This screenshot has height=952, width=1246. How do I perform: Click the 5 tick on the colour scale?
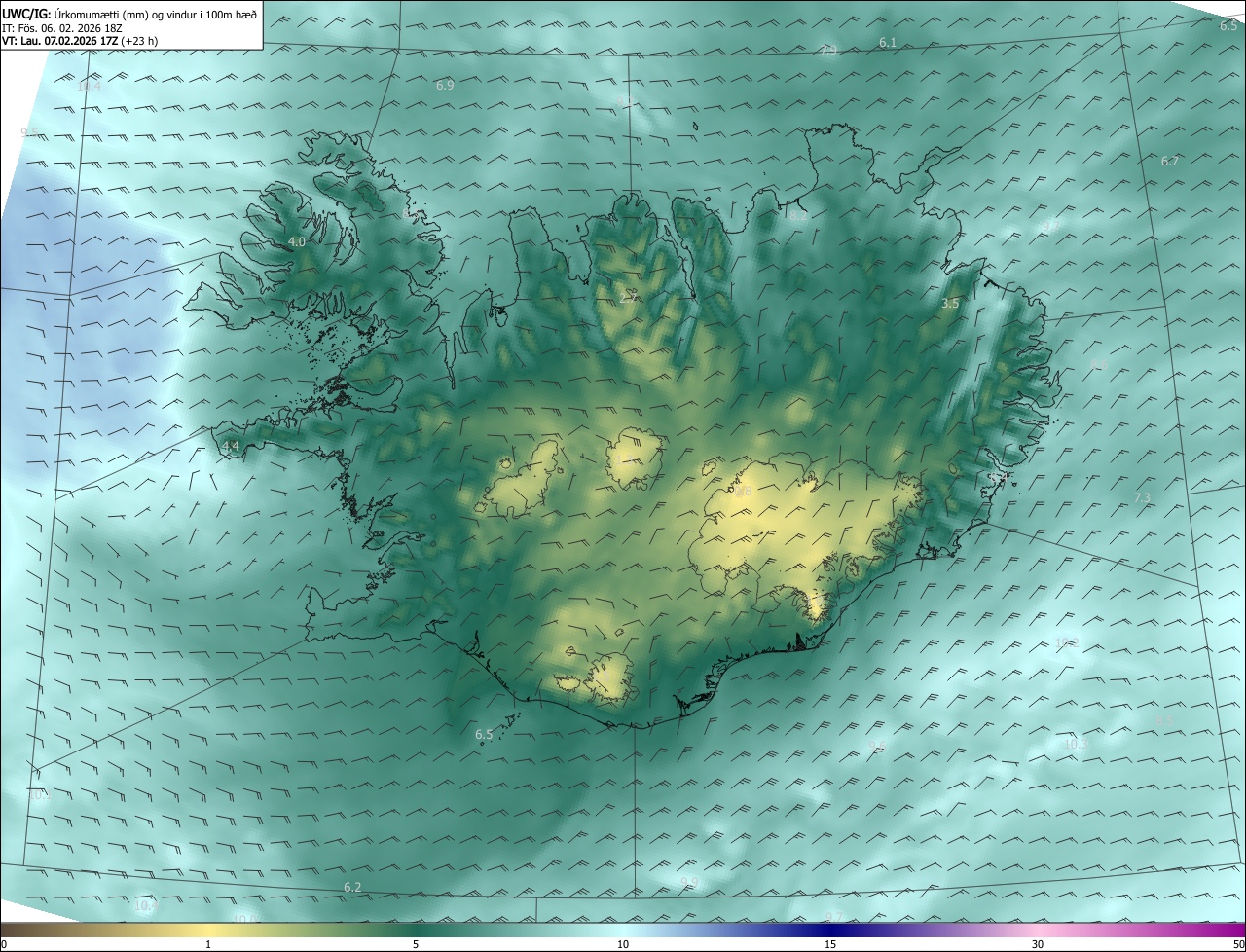tap(416, 945)
